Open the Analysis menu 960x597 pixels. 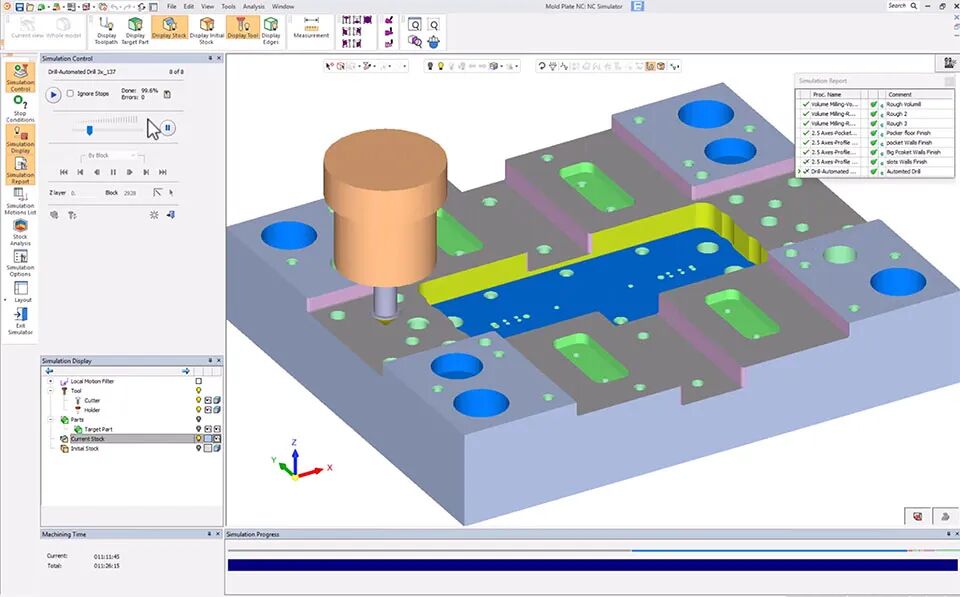coord(253,6)
